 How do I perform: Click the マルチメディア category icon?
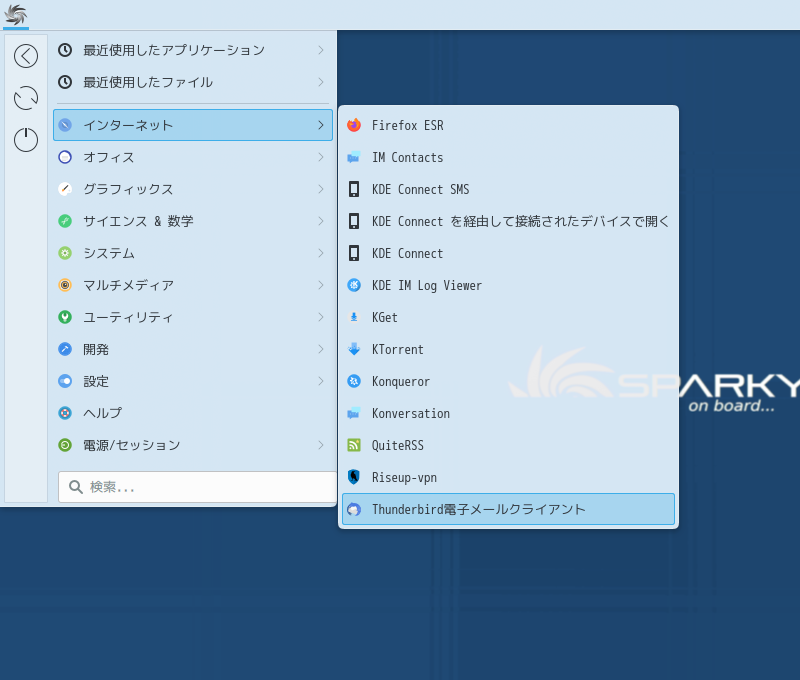tap(65, 285)
